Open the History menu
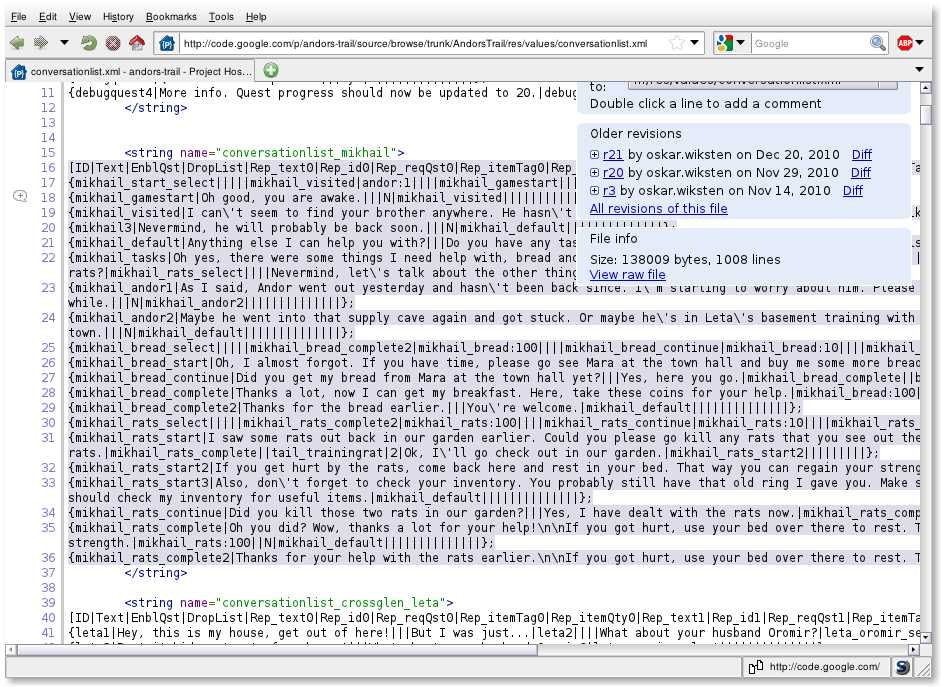 coord(118,17)
